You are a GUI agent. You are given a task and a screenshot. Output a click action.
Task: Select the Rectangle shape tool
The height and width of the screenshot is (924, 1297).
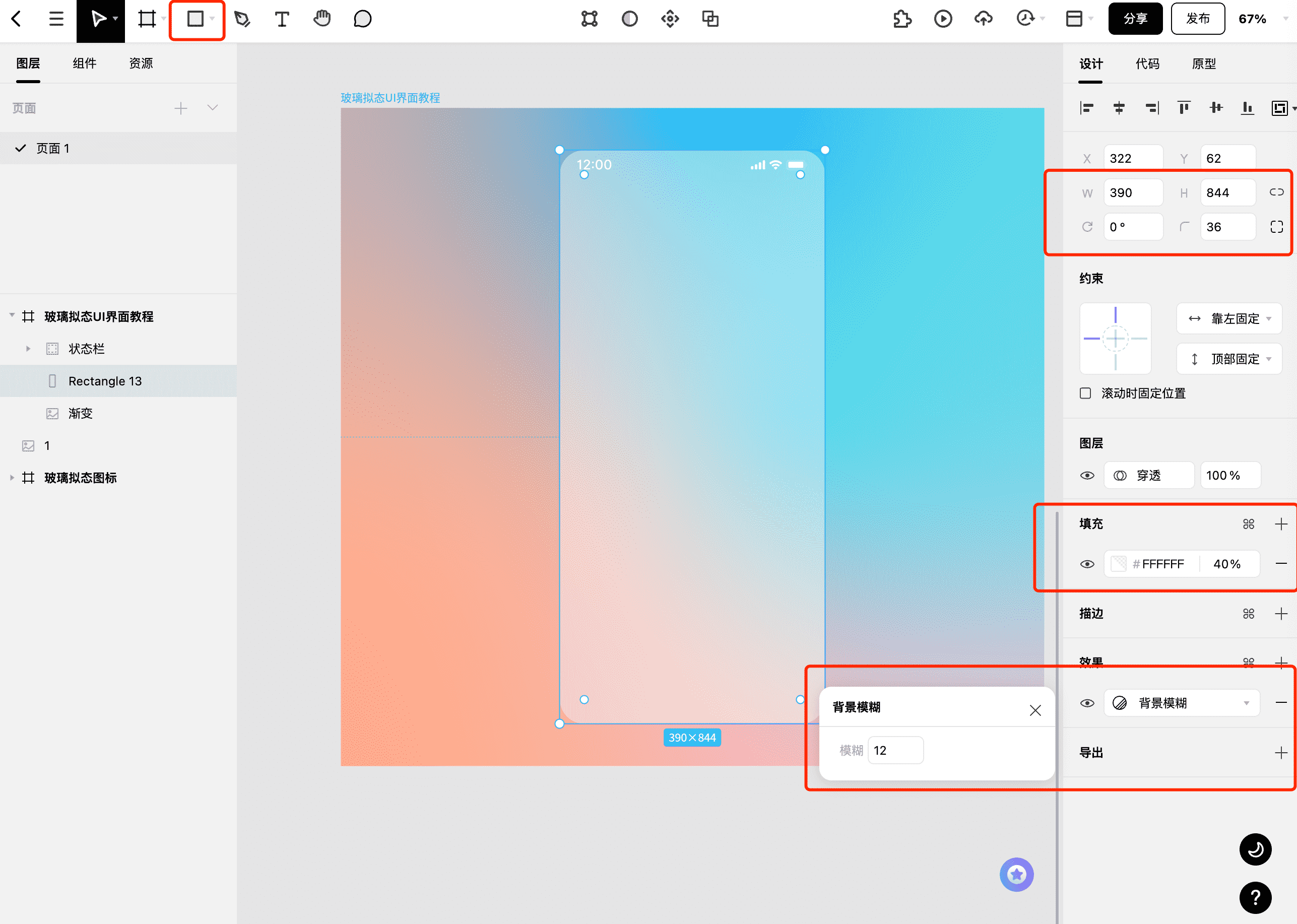[x=195, y=19]
